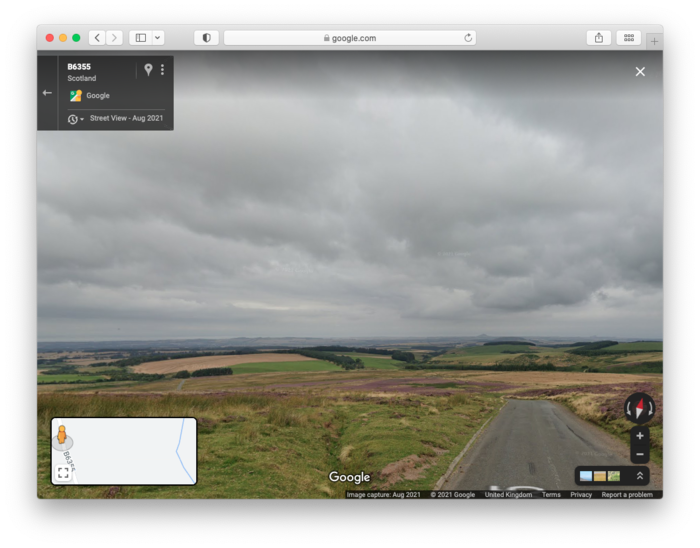Click the Pegman on the minimap
This screenshot has width=700, height=548.
coord(62,435)
